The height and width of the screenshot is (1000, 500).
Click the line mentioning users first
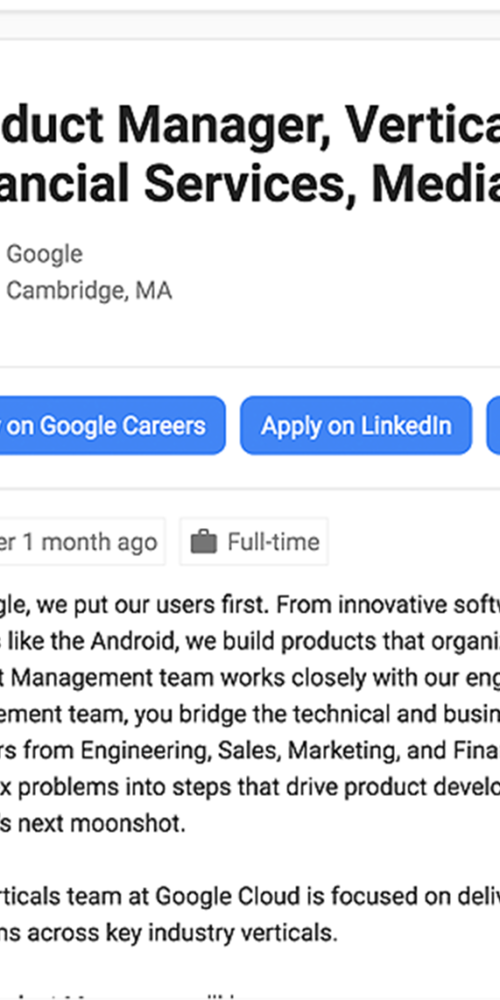coord(250,604)
